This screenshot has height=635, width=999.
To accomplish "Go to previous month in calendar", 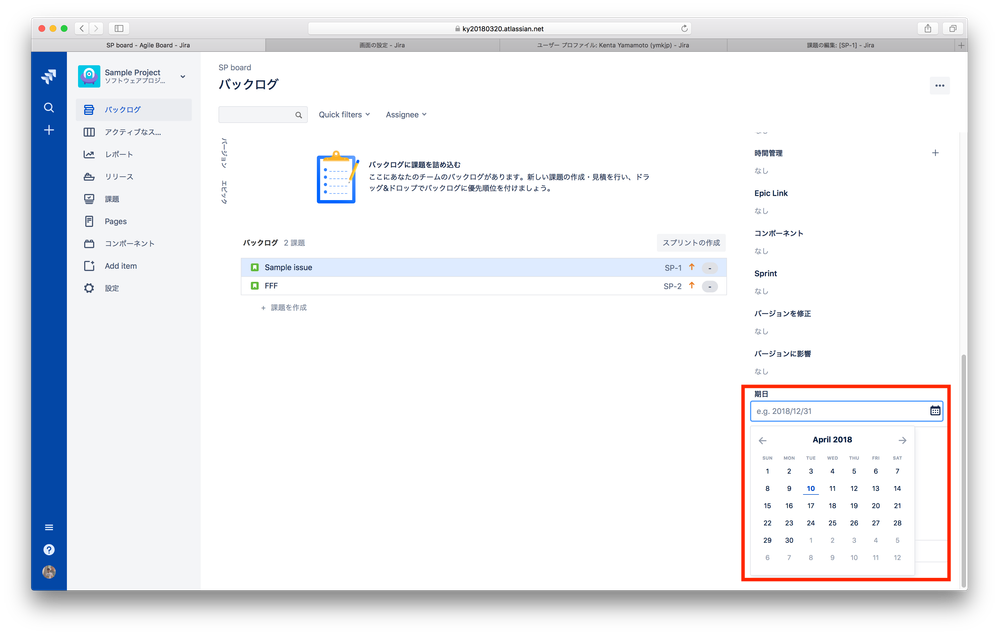I will 763,441.
